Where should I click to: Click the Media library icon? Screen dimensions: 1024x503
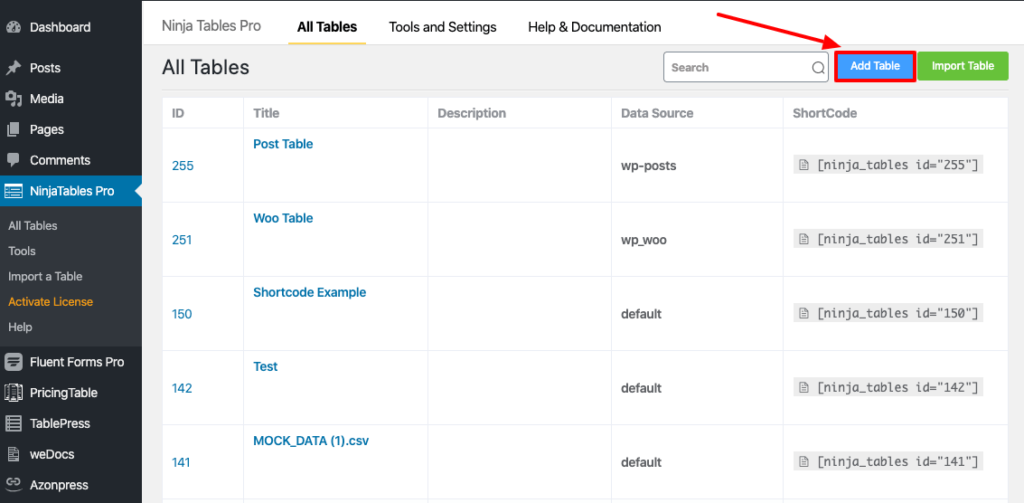(x=14, y=99)
